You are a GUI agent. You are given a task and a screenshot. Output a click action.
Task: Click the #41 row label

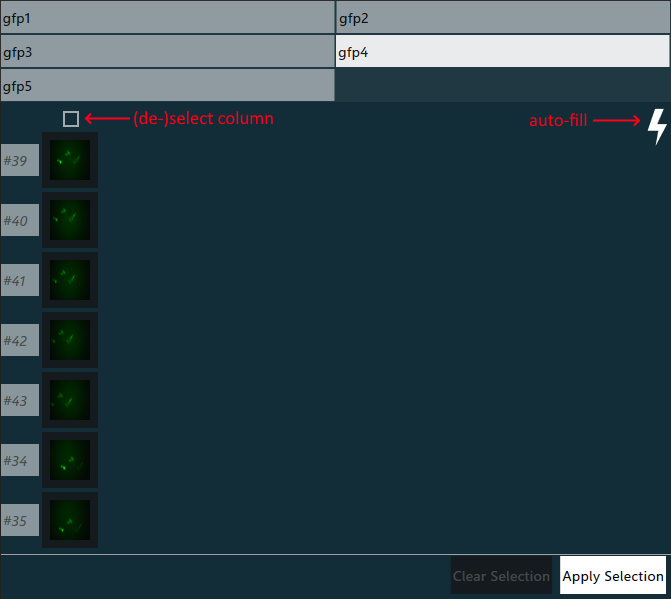click(20, 280)
